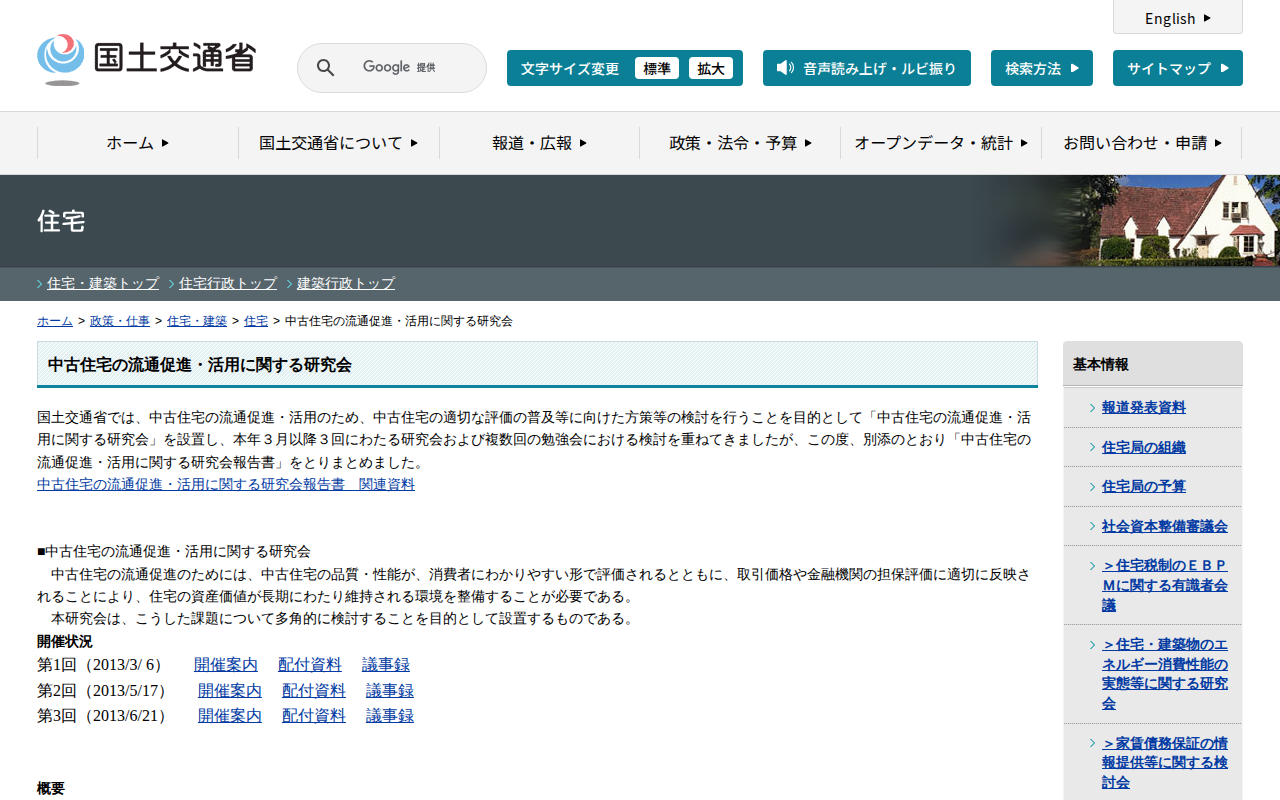
Task: Click the house photo in the banner
Action: (1180, 221)
